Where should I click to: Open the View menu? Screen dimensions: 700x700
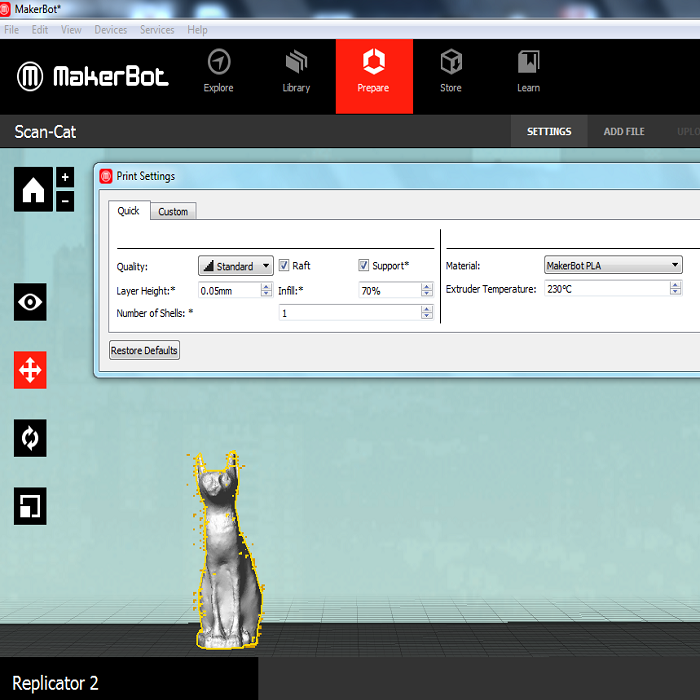(71, 30)
